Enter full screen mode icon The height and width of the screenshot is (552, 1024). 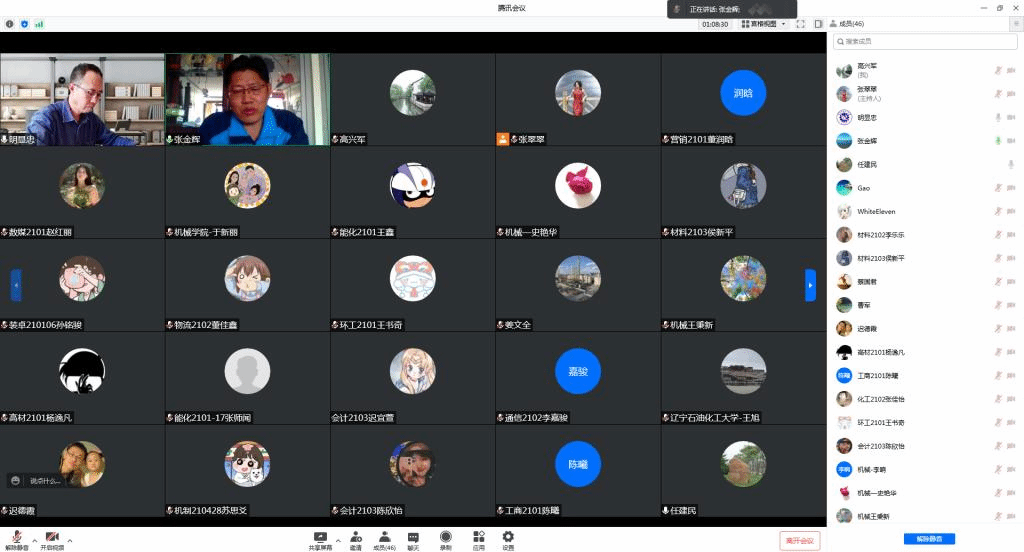click(x=801, y=23)
